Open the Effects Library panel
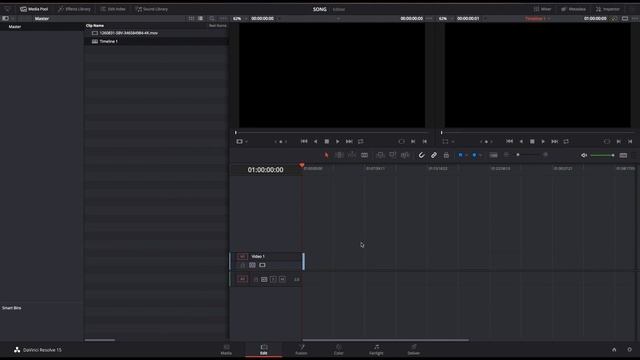This screenshot has width=640, height=360. [x=74, y=9]
